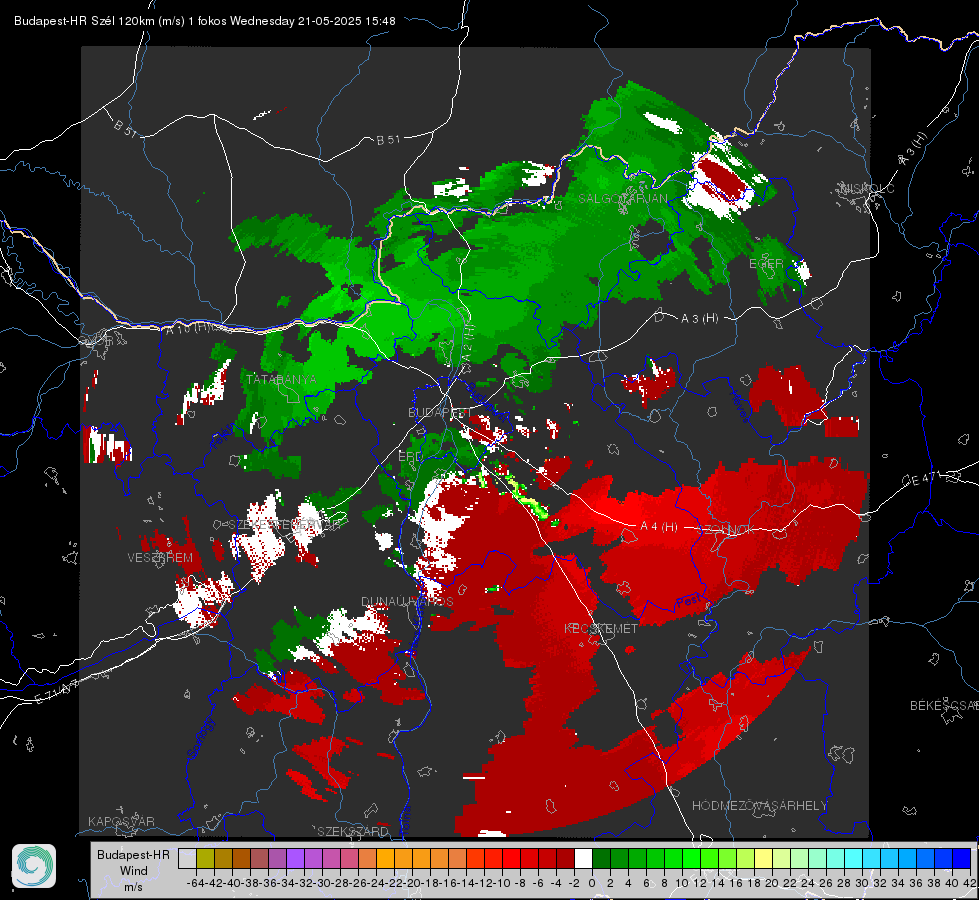Select the SZEKESFEHERVAR city label
979x900 pixels.
click(x=286, y=525)
